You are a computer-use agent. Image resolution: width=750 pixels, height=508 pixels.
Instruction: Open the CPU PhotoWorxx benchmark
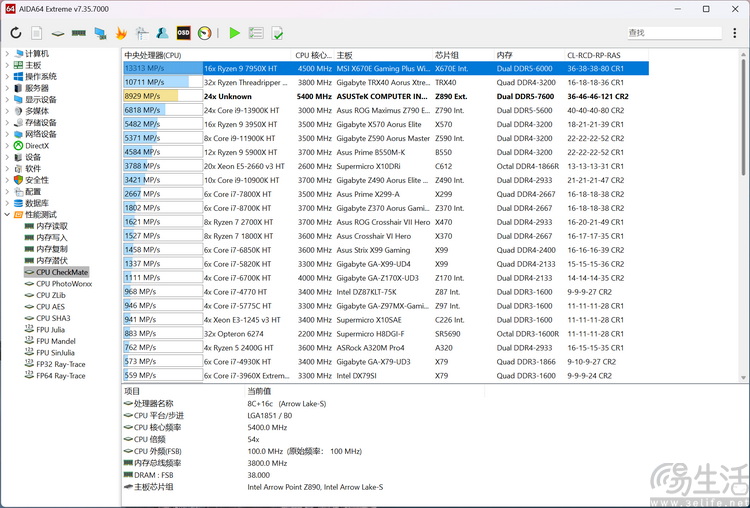point(64,284)
